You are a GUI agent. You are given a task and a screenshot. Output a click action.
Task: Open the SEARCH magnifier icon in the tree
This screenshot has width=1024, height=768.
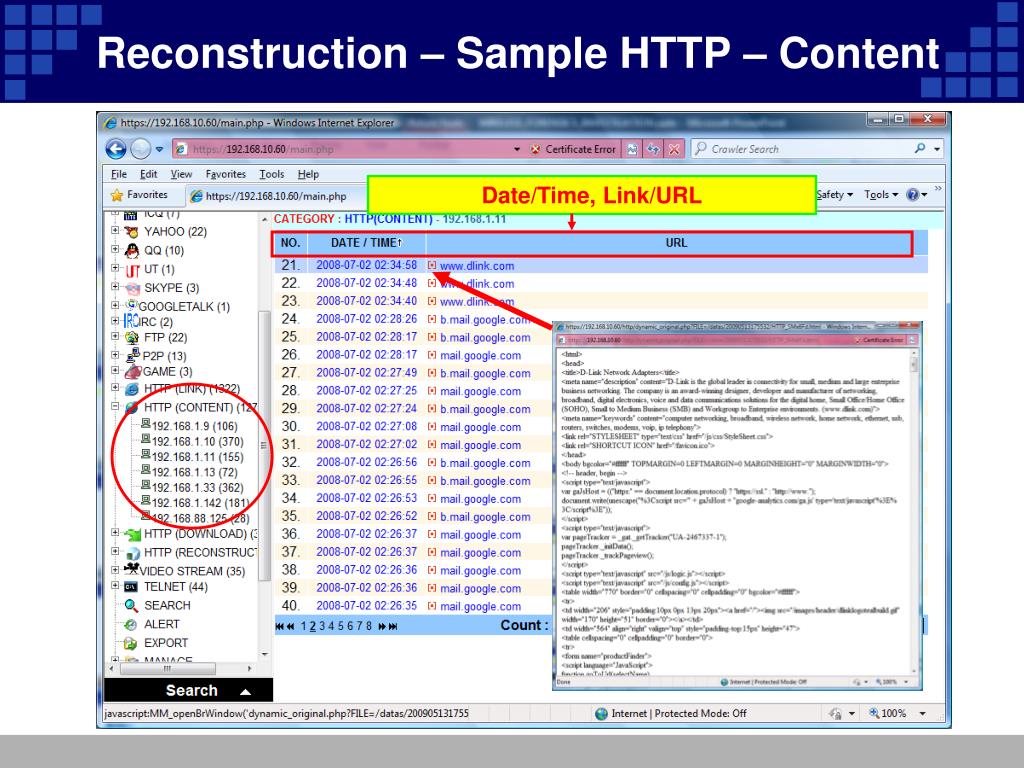coord(131,605)
